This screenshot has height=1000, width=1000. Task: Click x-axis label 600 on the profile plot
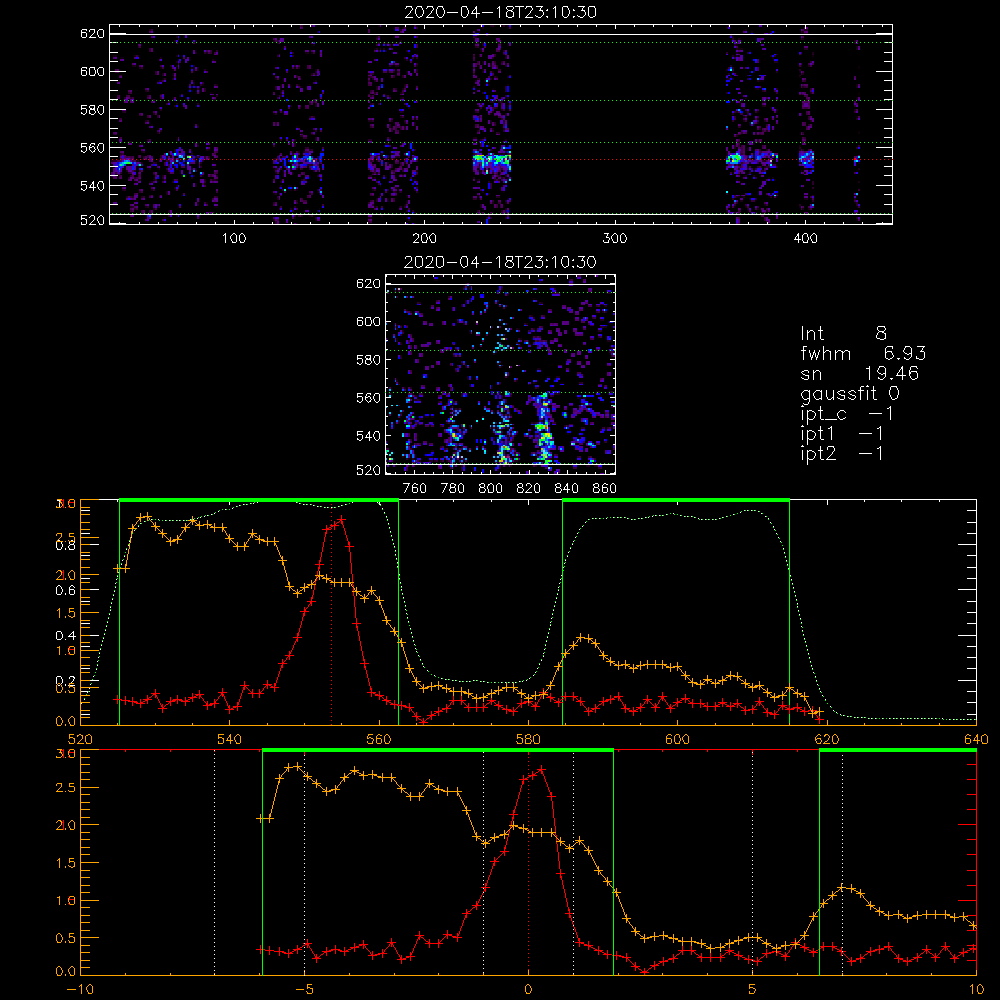pos(677,739)
